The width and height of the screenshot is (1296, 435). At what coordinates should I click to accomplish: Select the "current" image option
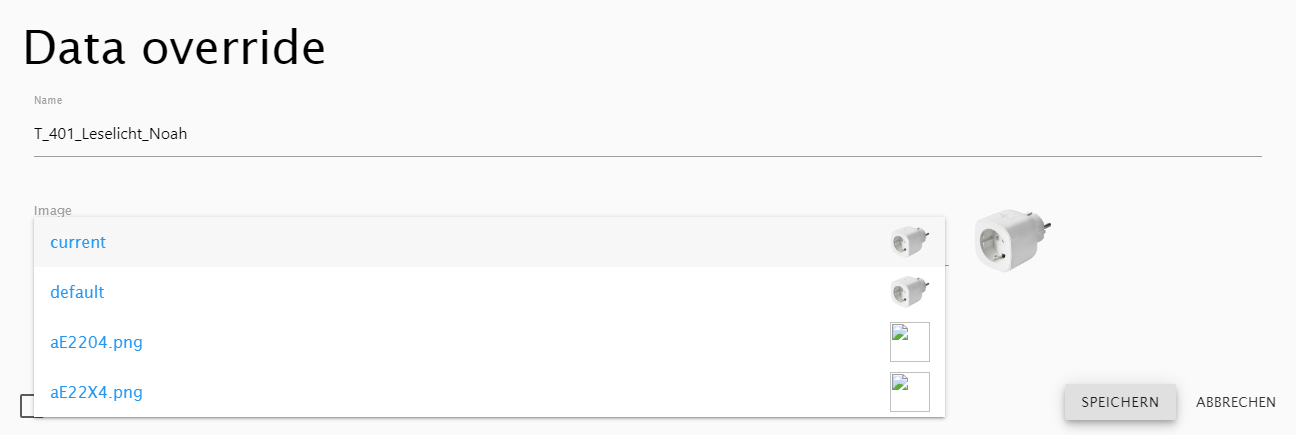click(x=78, y=242)
